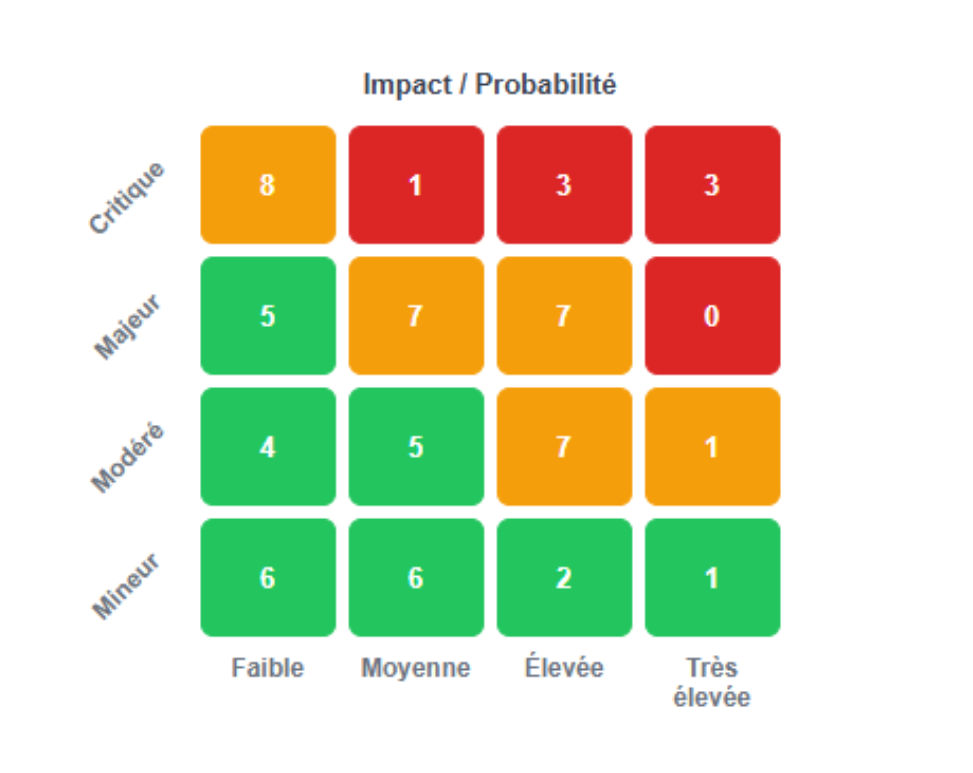
Task: Open the Modéré / Élevée orange cell
Action: click(564, 447)
